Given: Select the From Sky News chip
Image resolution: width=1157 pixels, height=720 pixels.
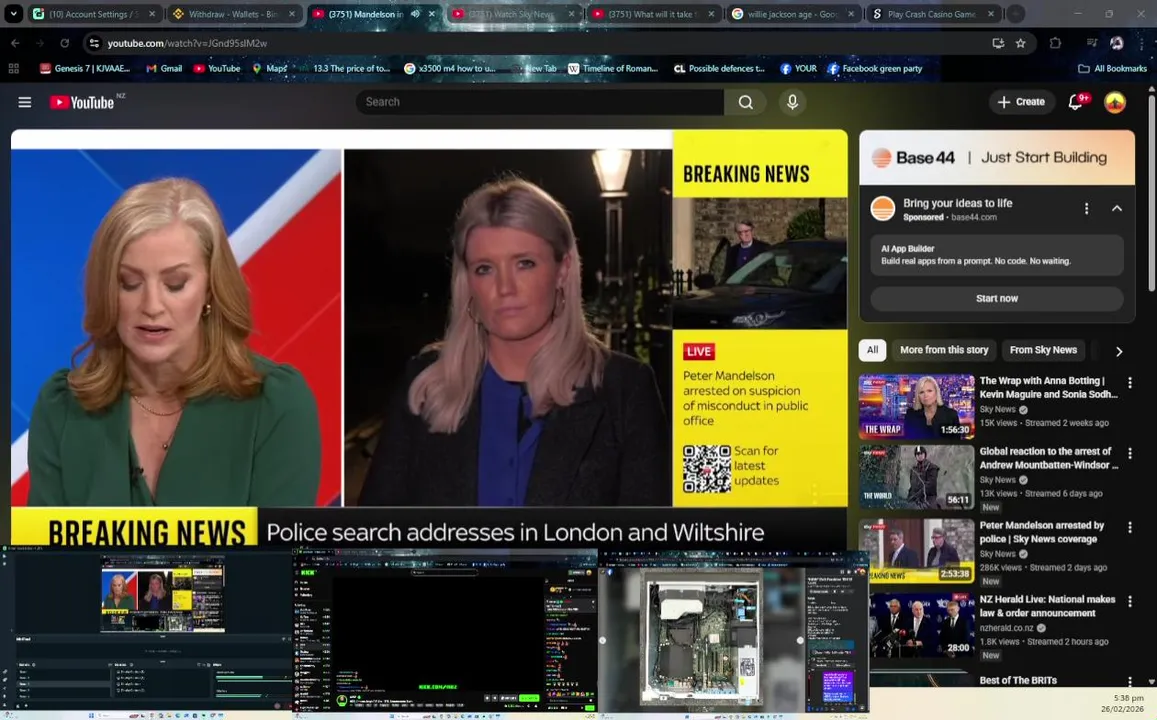Looking at the screenshot, I should [x=1043, y=350].
